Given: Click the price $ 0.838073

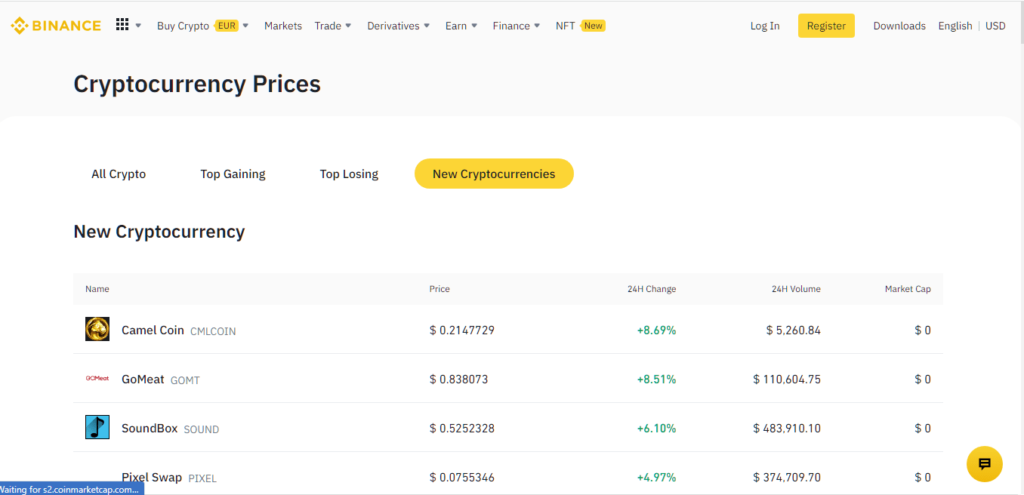Looking at the screenshot, I should [458, 379].
